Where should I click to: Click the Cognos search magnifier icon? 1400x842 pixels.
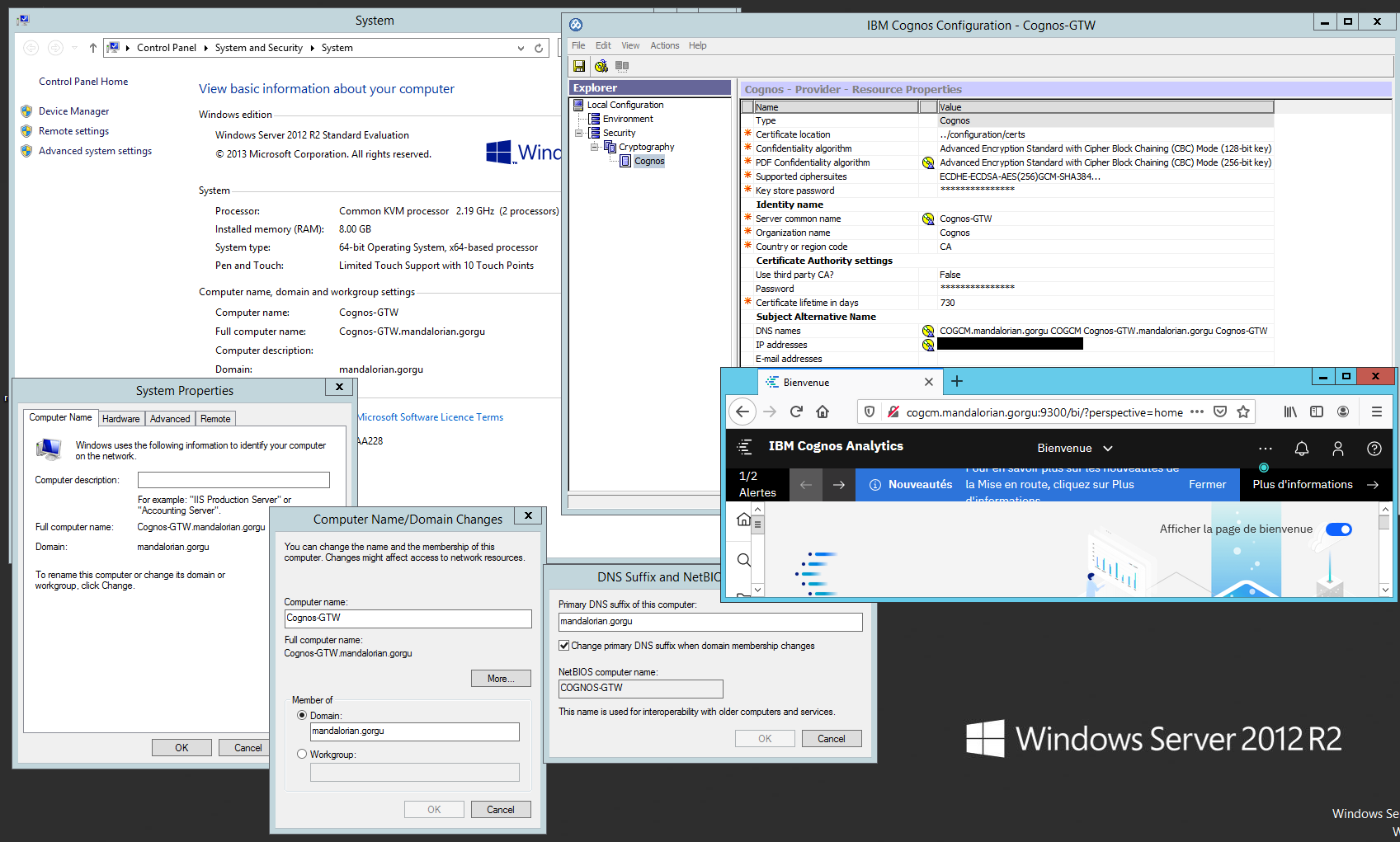[743, 560]
